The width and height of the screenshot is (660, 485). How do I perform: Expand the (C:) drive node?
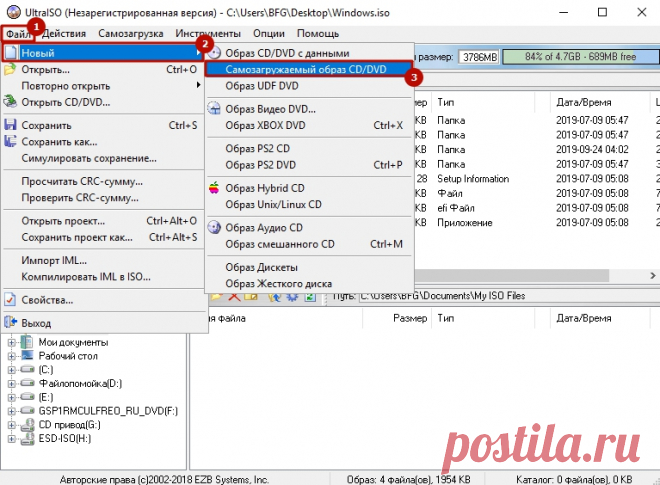click(x=12, y=370)
